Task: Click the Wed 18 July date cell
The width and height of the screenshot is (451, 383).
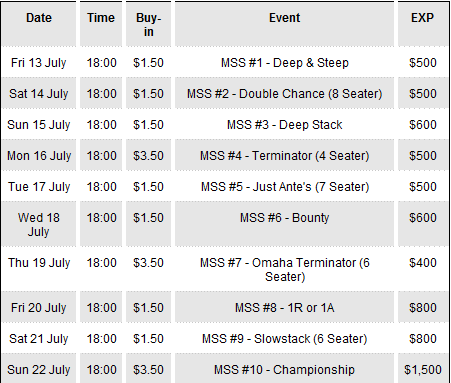Action: coord(39,224)
